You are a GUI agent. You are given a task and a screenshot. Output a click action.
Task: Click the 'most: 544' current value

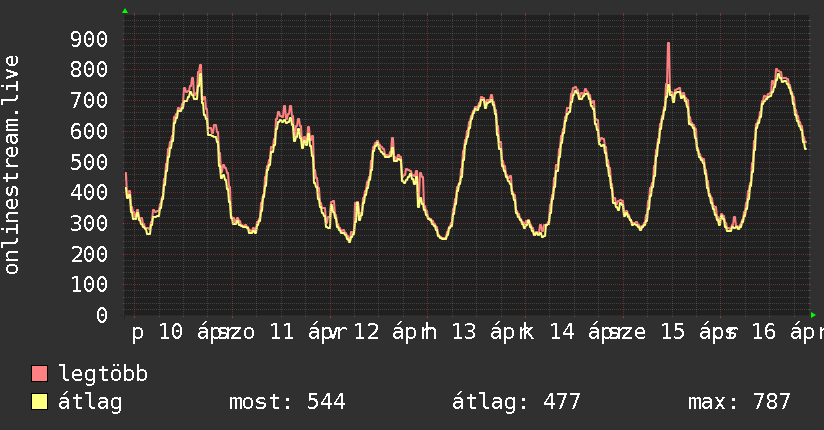click(287, 402)
